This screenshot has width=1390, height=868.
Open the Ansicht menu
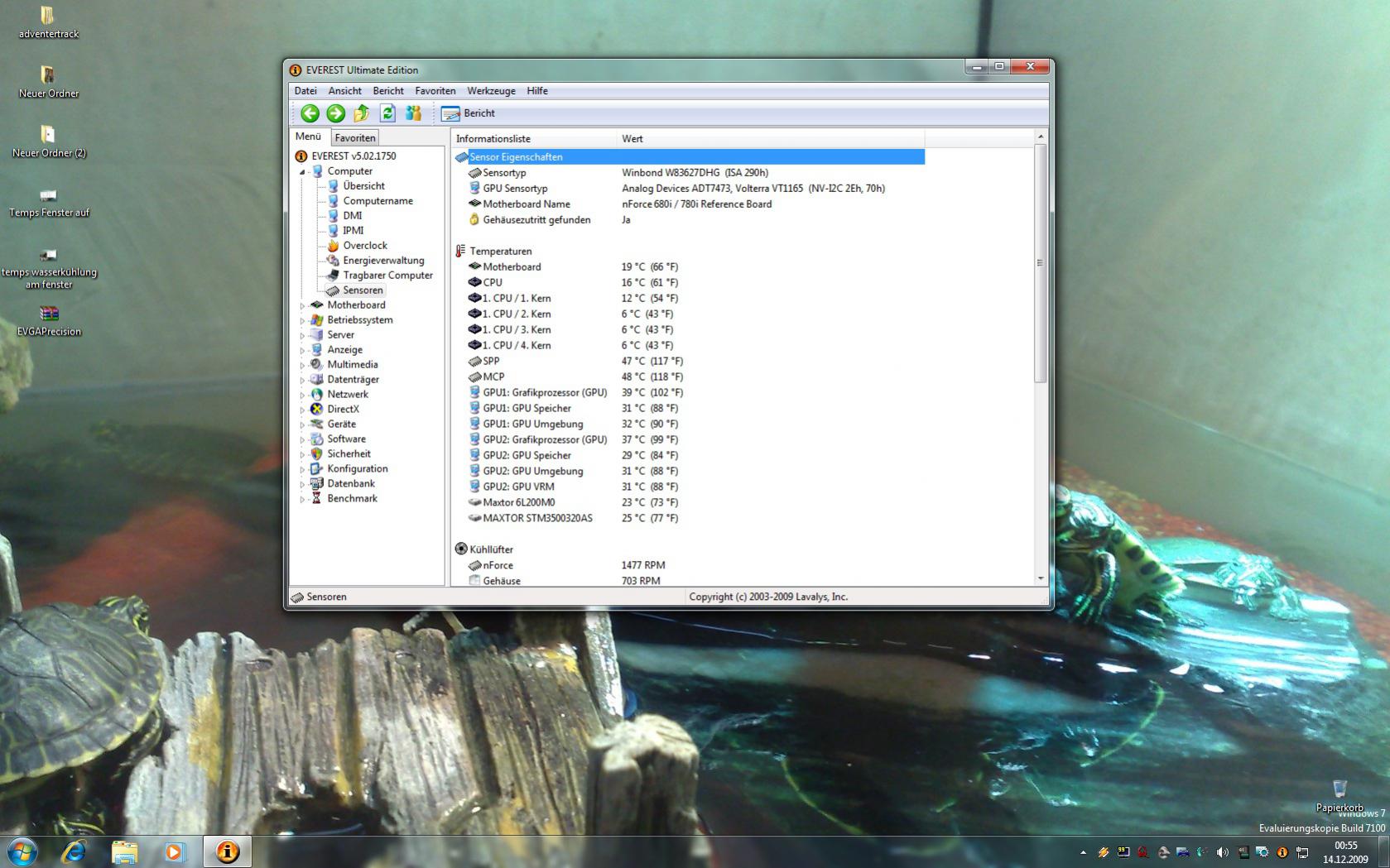pos(344,91)
